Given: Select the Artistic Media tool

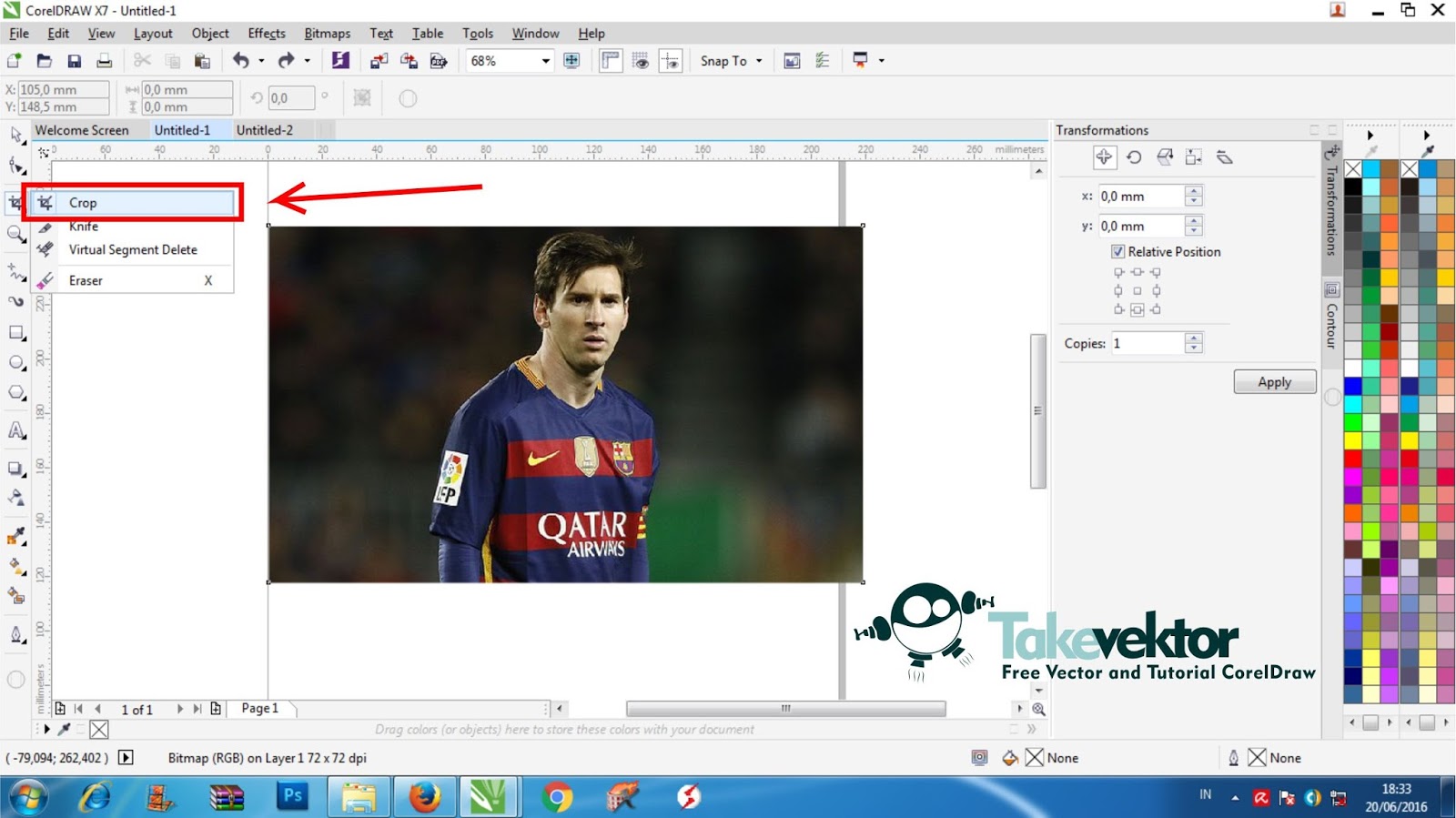Looking at the screenshot, I should [x=16, y=301].
